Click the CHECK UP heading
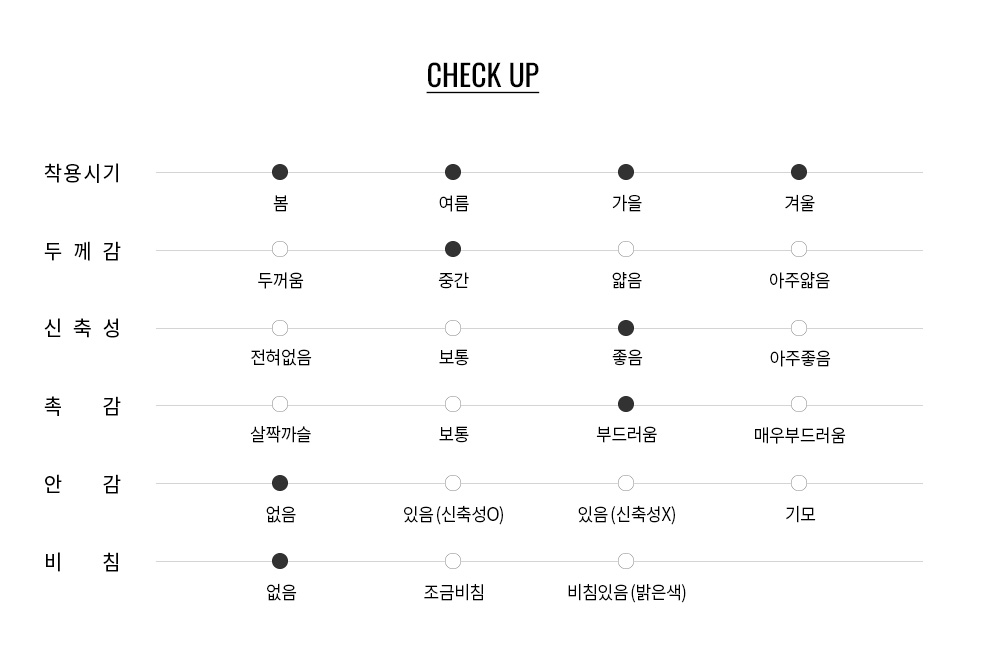Viewport: 985px width, 661px height. (483, 76)
